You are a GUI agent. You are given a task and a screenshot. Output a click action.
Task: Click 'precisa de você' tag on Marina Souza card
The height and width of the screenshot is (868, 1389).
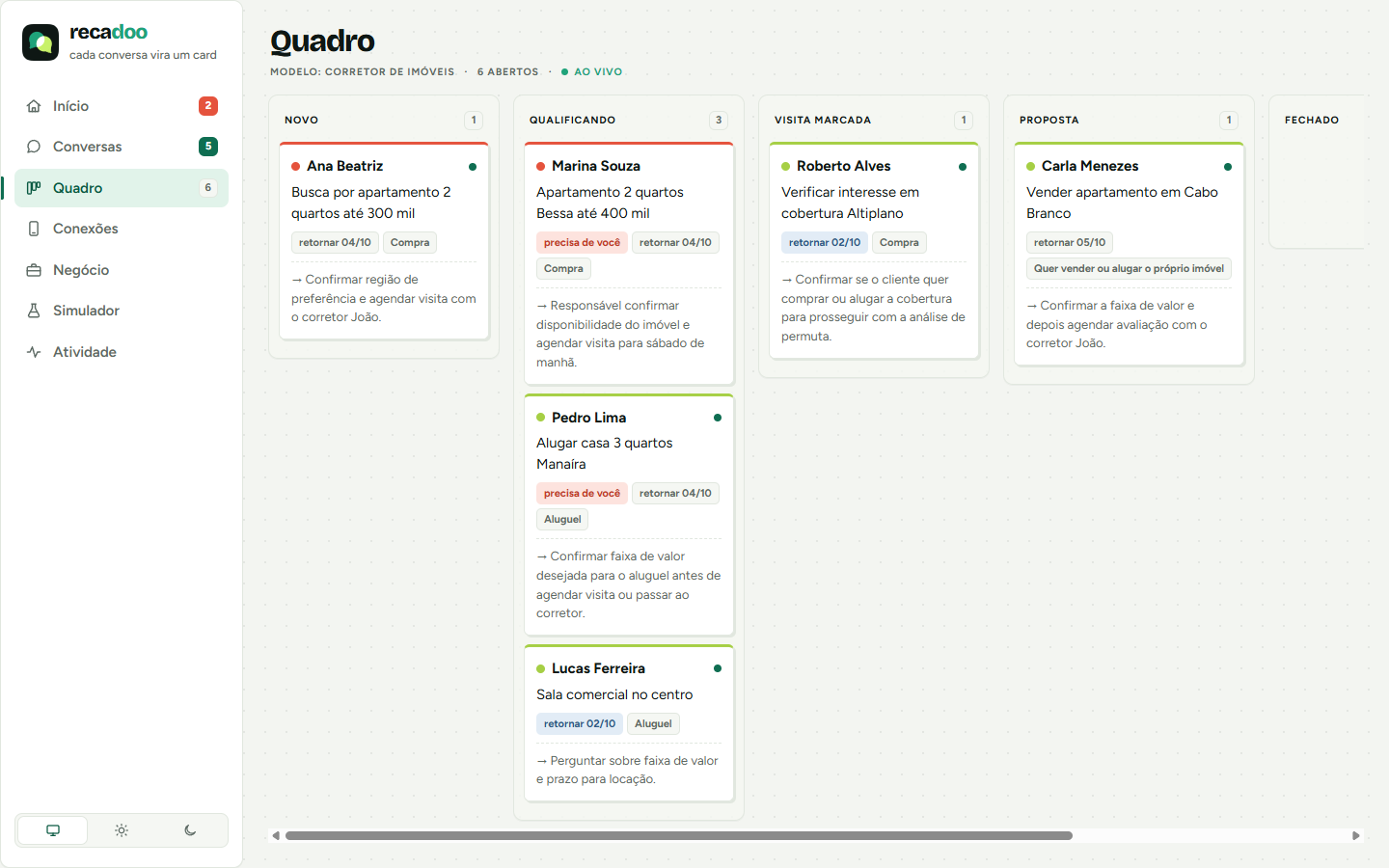pyautogui.click(x=582, y=243)
